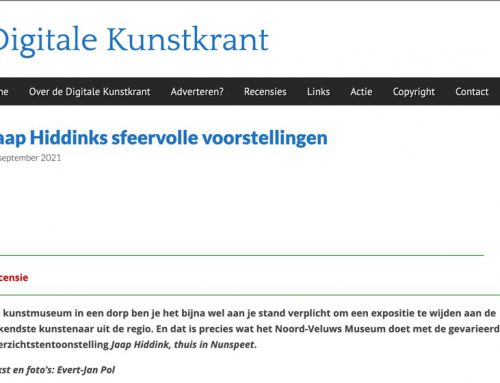
Task: Open the Actie menu item
Action: pyautogui.click(x=361, y=92)
